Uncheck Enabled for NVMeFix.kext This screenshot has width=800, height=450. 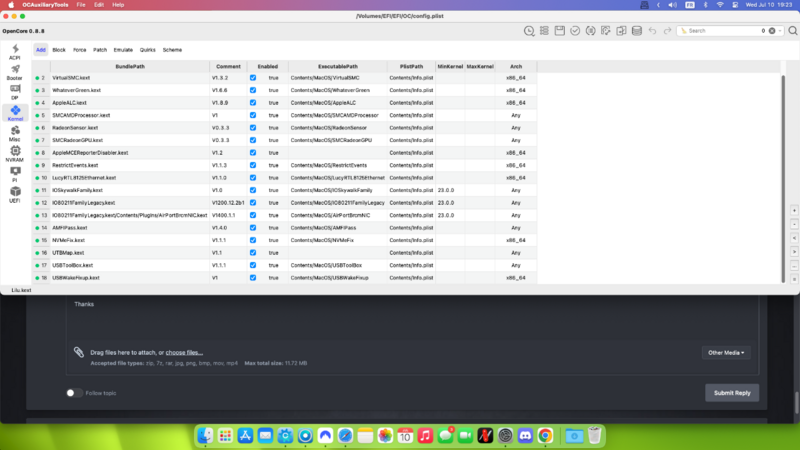253,240
